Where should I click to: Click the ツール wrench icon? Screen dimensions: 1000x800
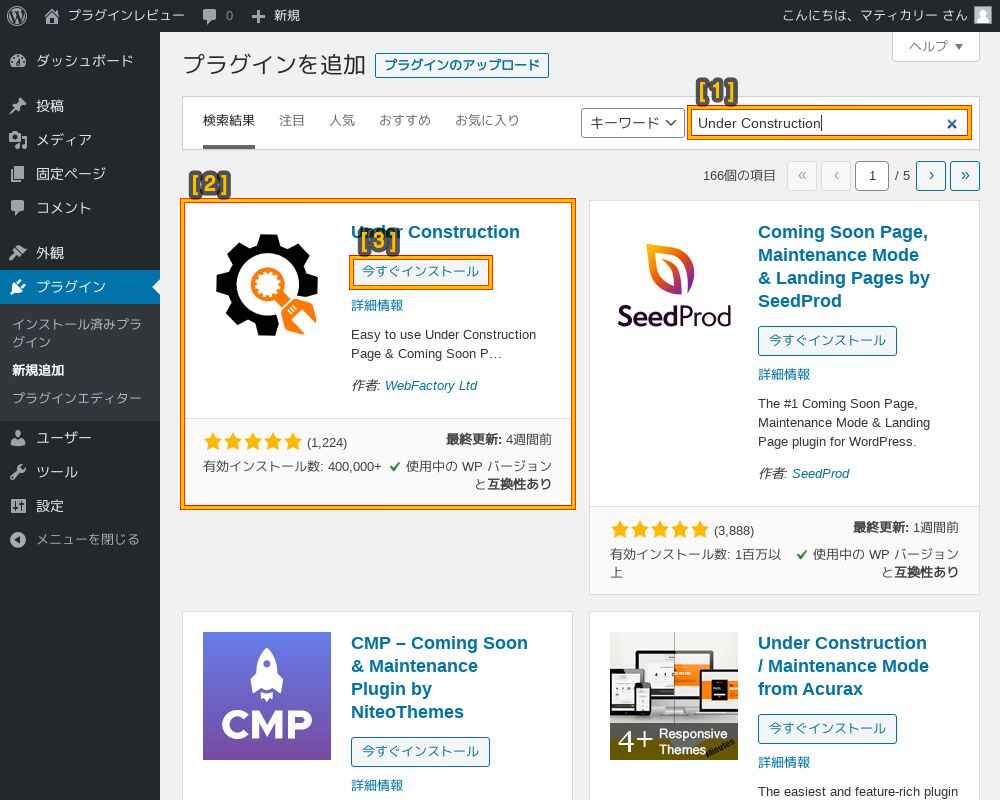[18, 472]
